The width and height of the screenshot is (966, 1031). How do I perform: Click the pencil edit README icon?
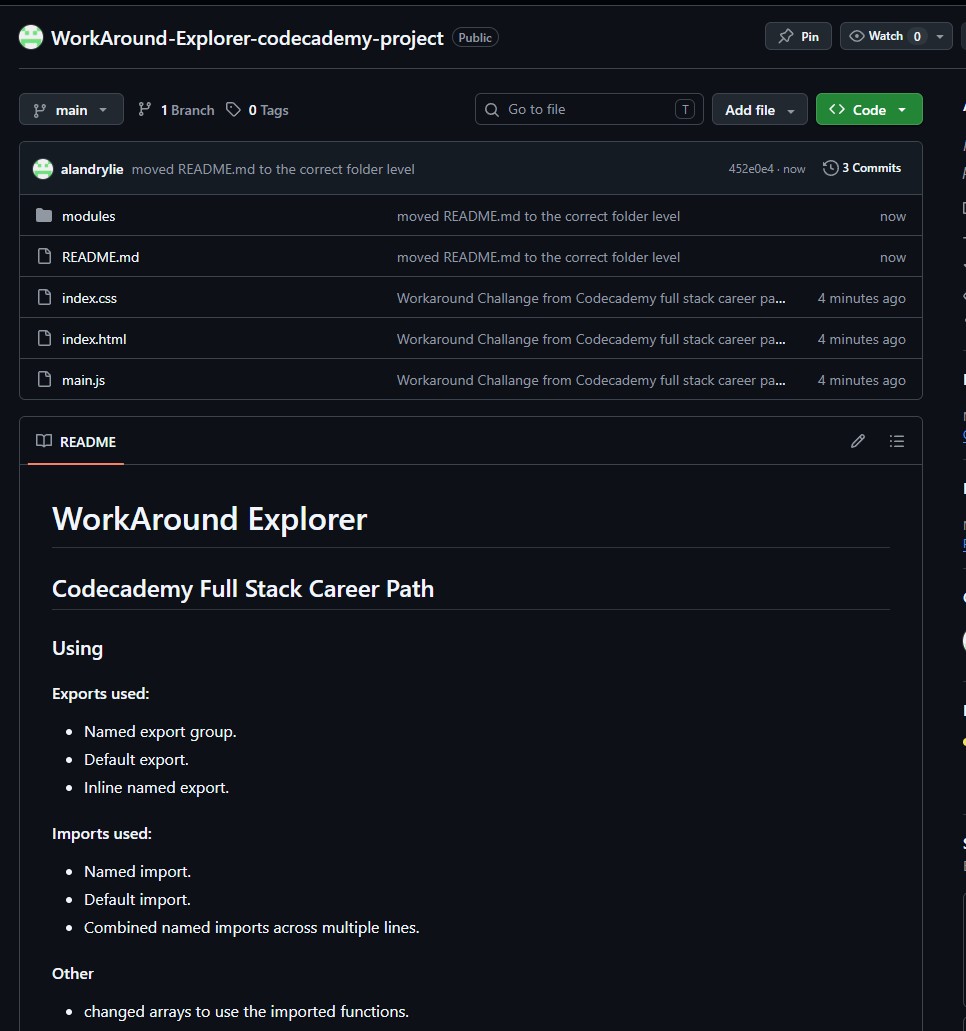857,441
